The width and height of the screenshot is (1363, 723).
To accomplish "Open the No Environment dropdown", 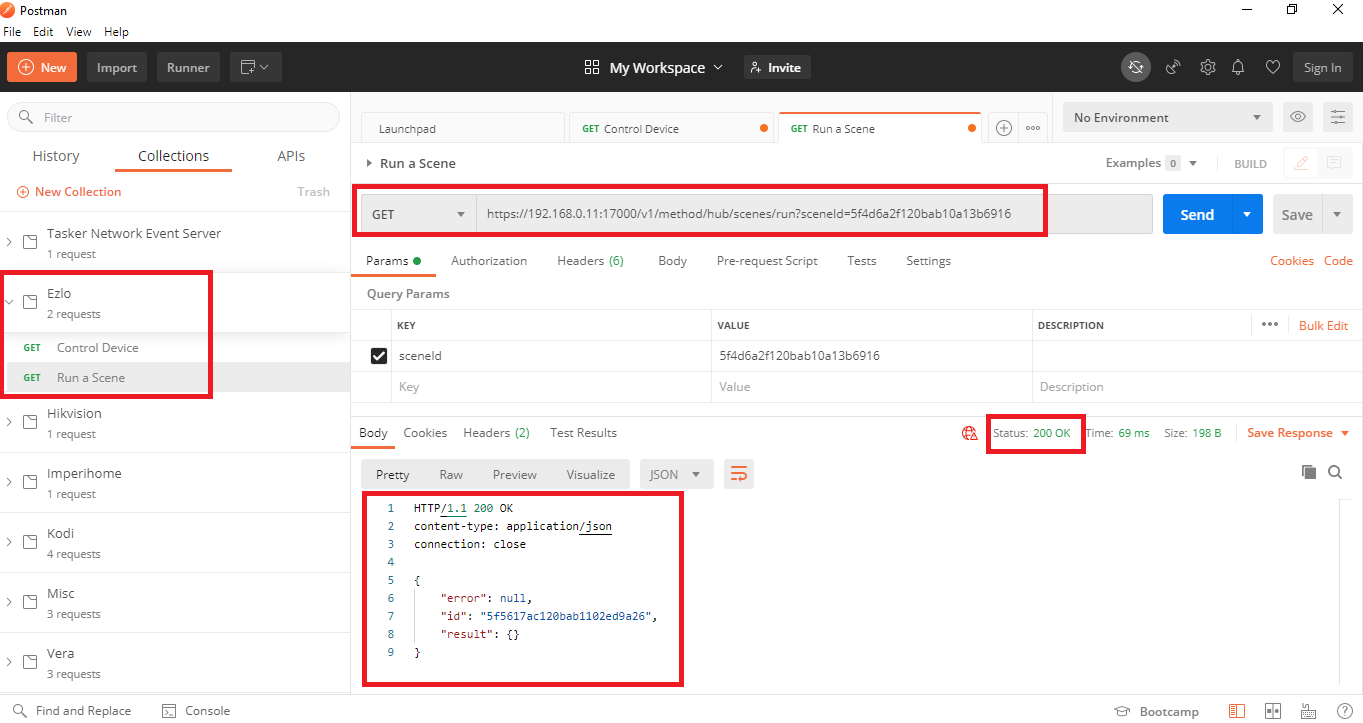I will (1167, 117).
